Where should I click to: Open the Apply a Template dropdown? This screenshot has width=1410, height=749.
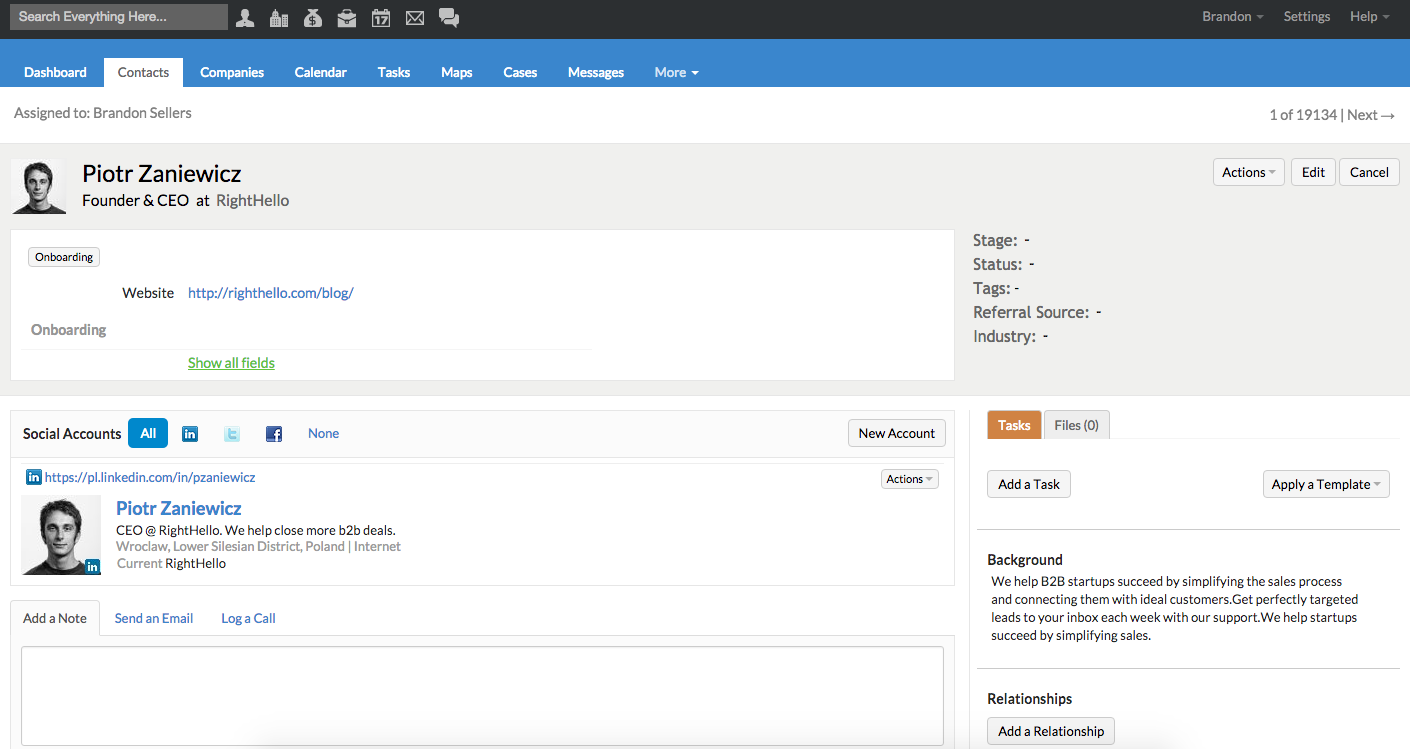(1326, 484)
